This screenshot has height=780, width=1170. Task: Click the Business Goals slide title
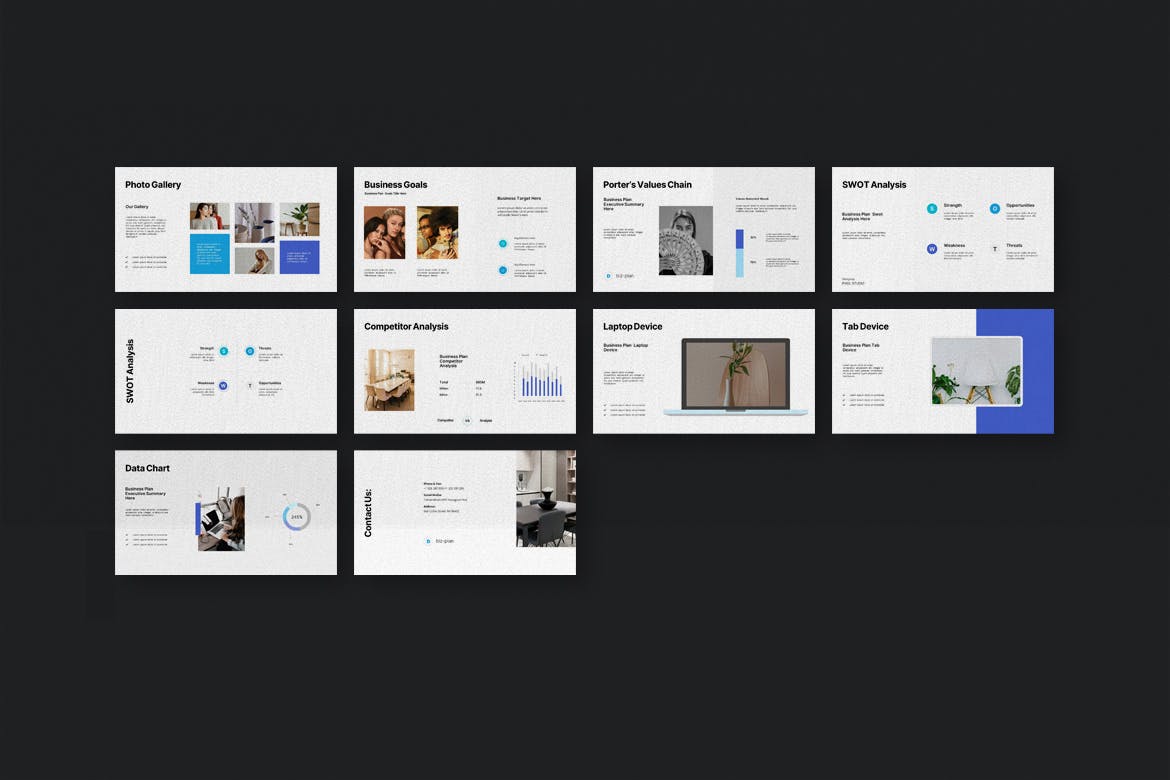click(x=395, y=185)
